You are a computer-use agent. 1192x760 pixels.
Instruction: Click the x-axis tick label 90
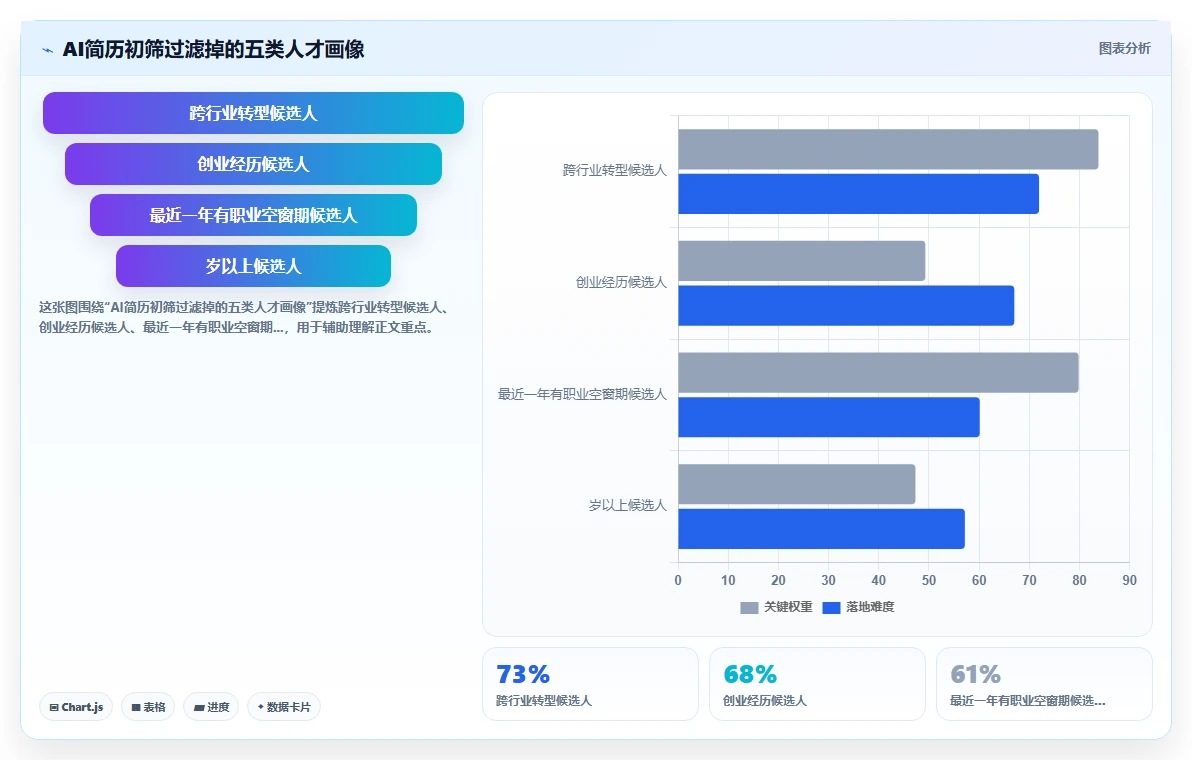pyautogui.click(x=1130, y=581)
